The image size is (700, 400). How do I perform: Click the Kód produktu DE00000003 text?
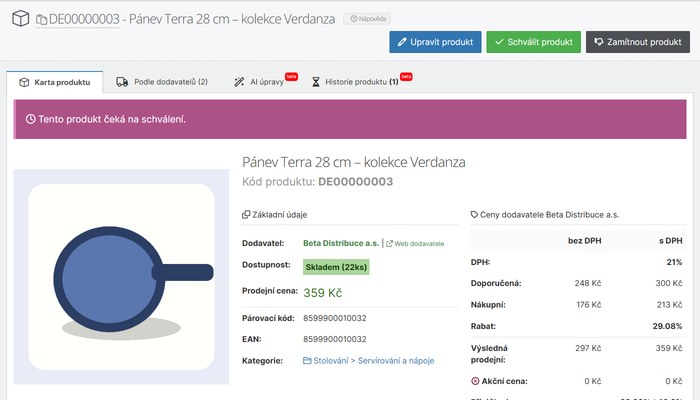pos(317,182)
